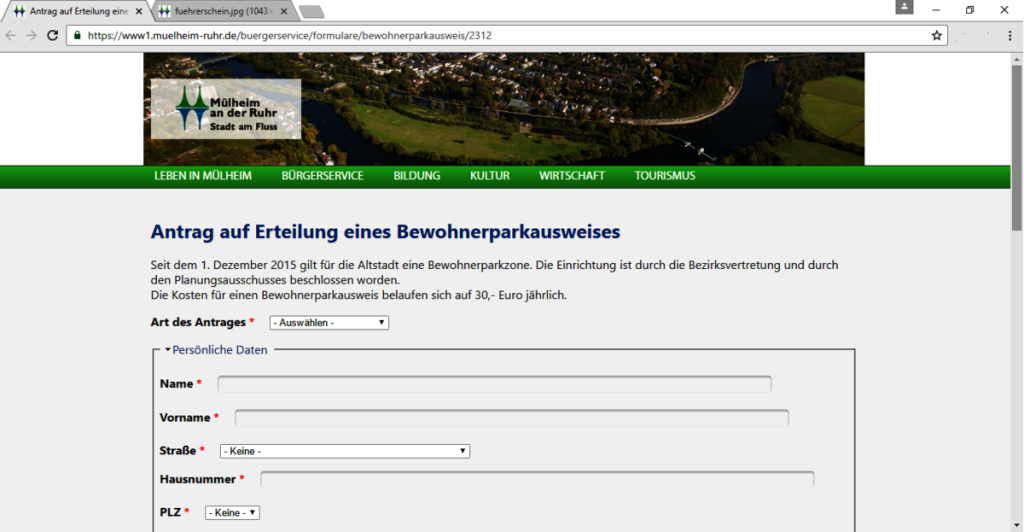Open the Chrome three-dot menu

pyautogui.click(x=1010, y=35)
